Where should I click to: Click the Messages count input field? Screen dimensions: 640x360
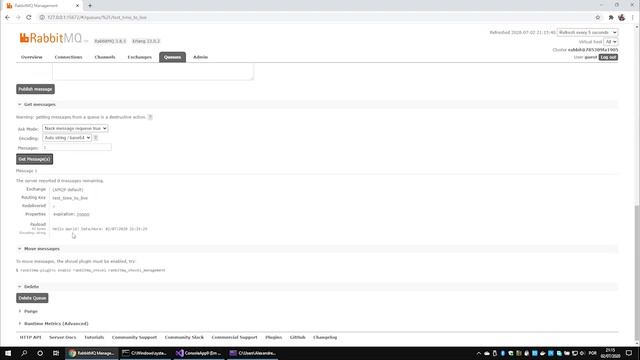click(x=77, y=148)
